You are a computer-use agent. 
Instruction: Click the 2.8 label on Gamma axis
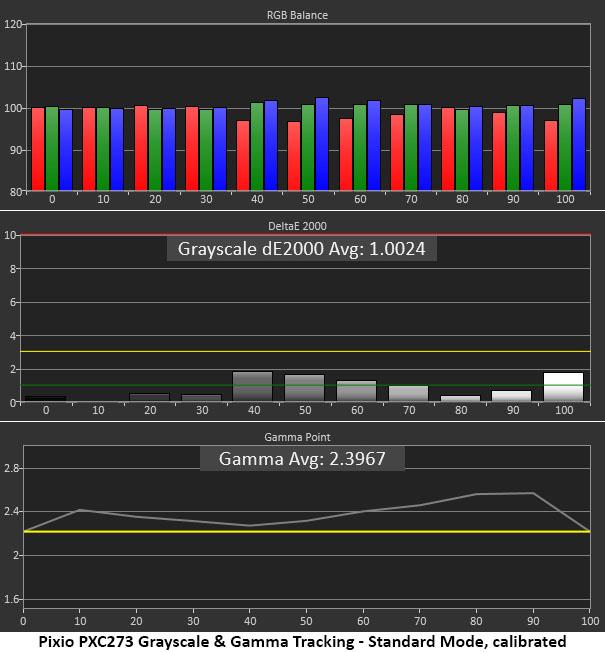pos(11,468)
